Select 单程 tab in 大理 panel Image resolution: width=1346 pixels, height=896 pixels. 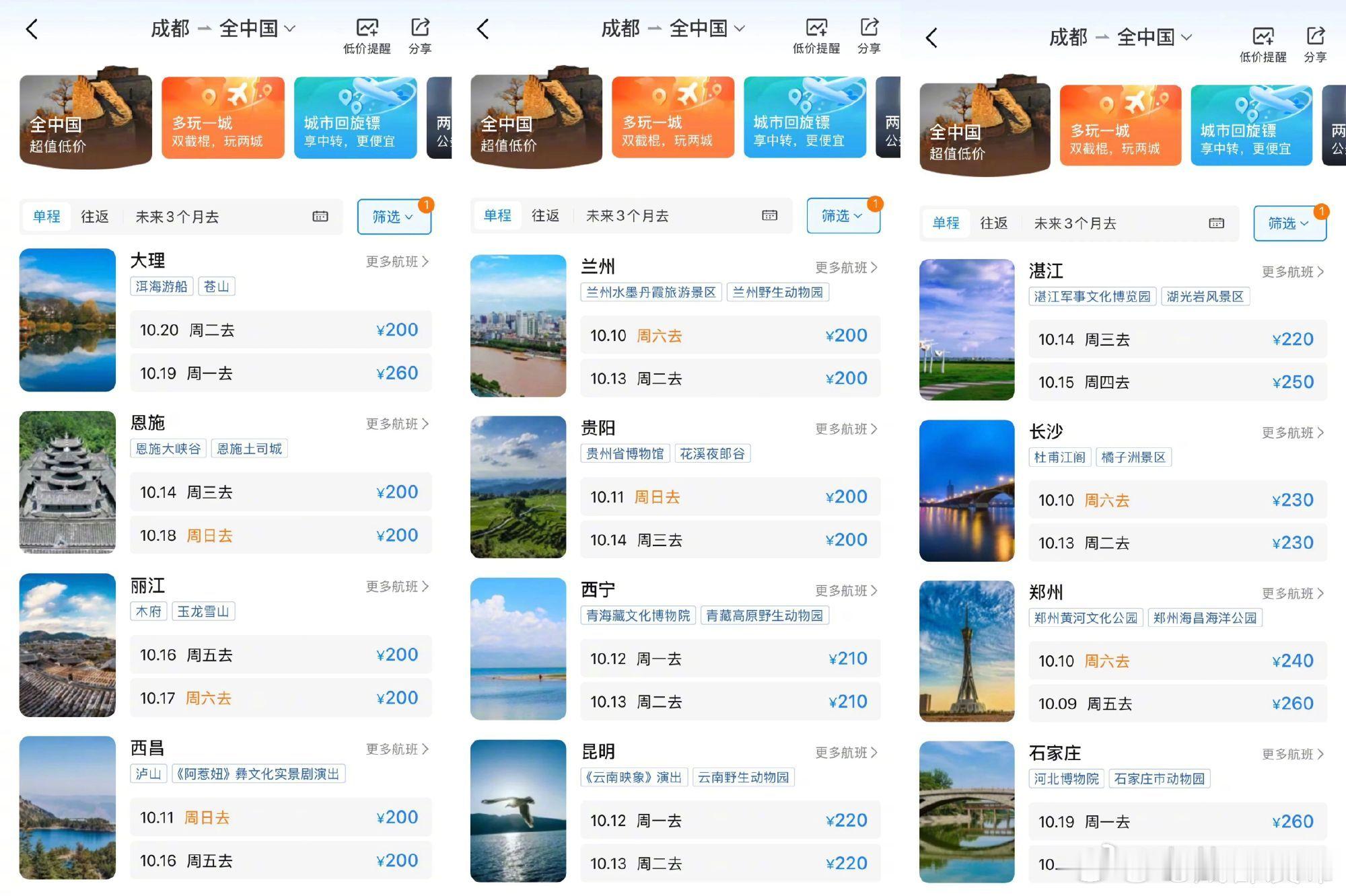[x=46, y=217]
